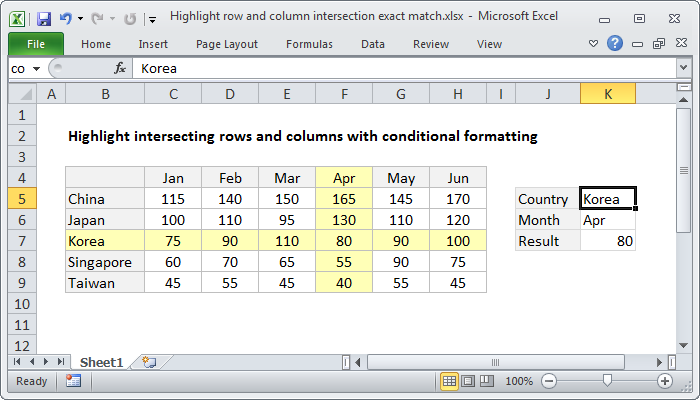The width and height of the screenshot is (700, 400).
Task: Open the Review tab
Action: click(x=431, y=44)
